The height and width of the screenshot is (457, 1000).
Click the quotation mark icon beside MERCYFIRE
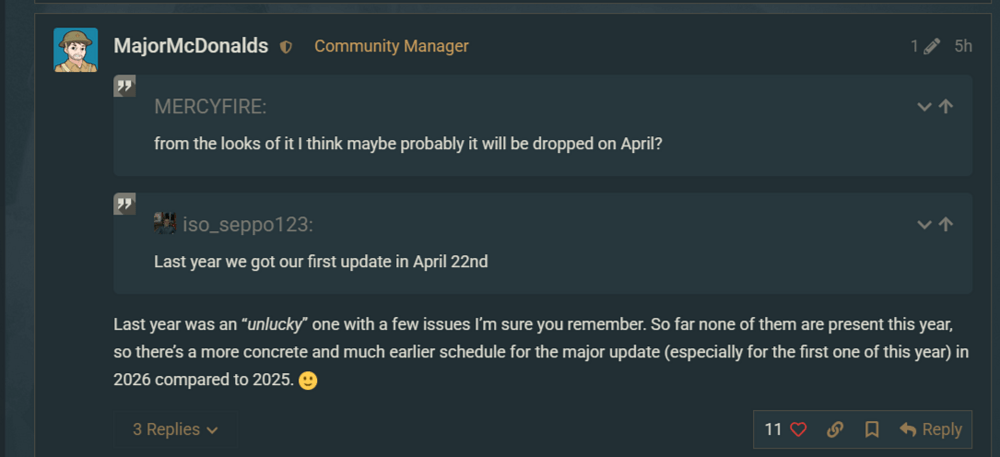coord(125,87)
